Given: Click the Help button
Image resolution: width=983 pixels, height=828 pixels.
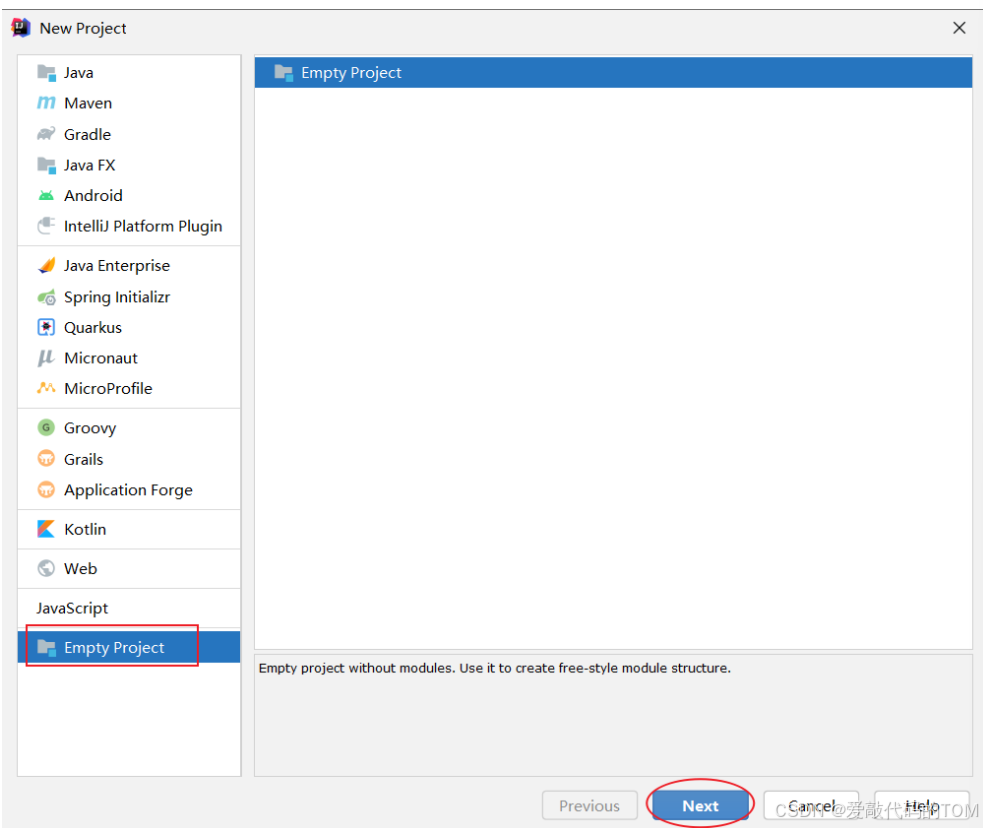Looking at the screenshot, I should 922,805.
